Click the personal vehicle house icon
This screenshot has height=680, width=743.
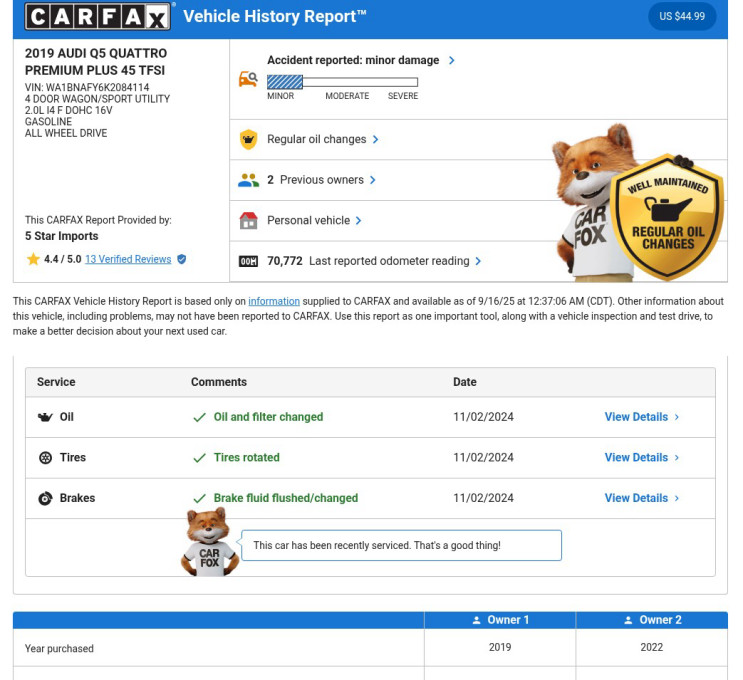coord(248,221)
